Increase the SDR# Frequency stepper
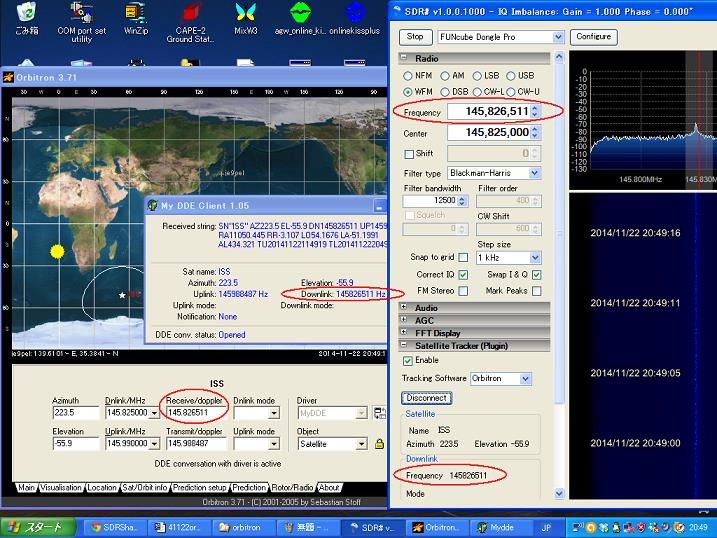The width and height of the screenshot is (717, 538). coord(535,107)
